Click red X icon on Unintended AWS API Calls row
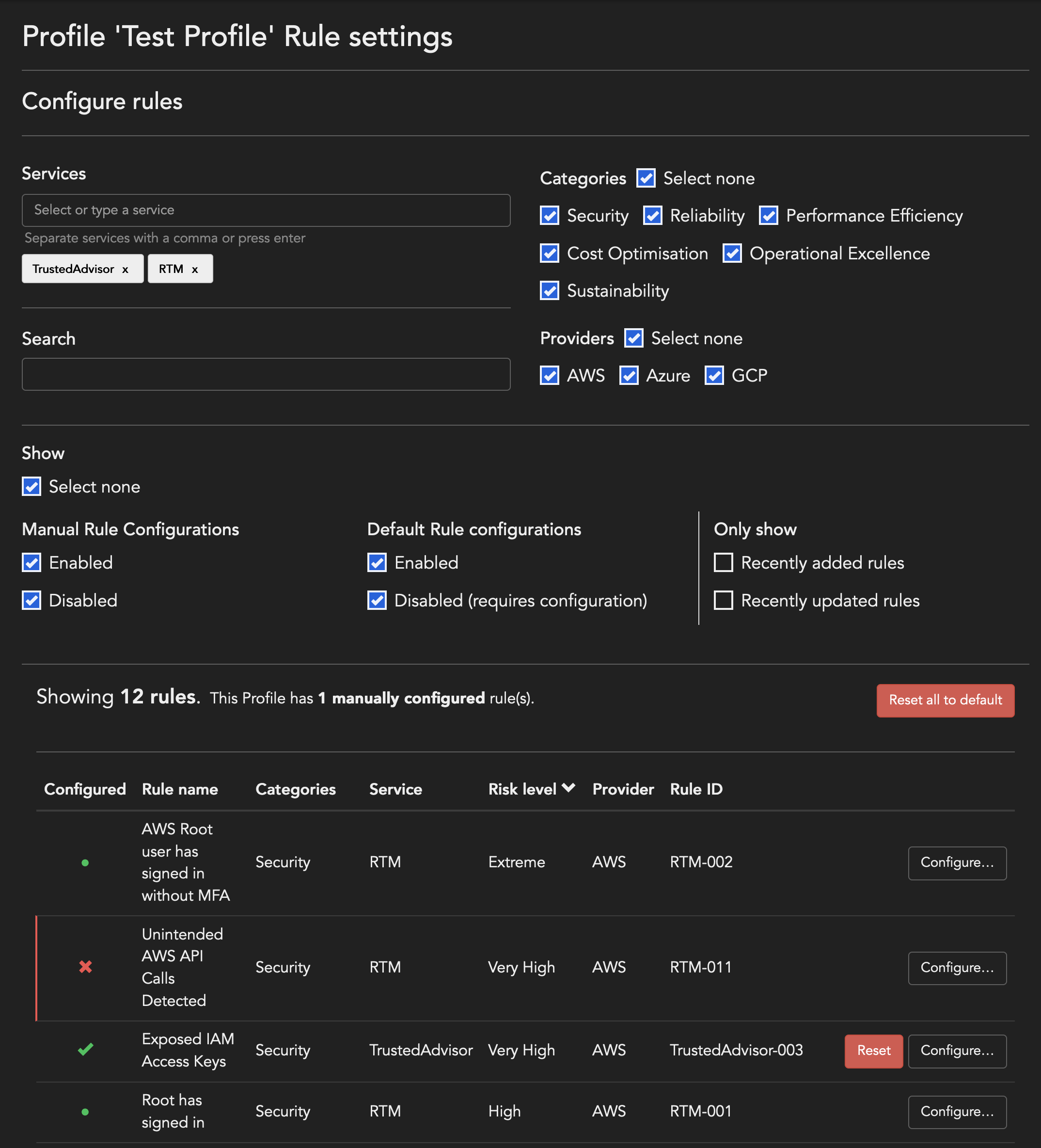The height and width of the screenshot is (1148, 1041). pos(85,967)
